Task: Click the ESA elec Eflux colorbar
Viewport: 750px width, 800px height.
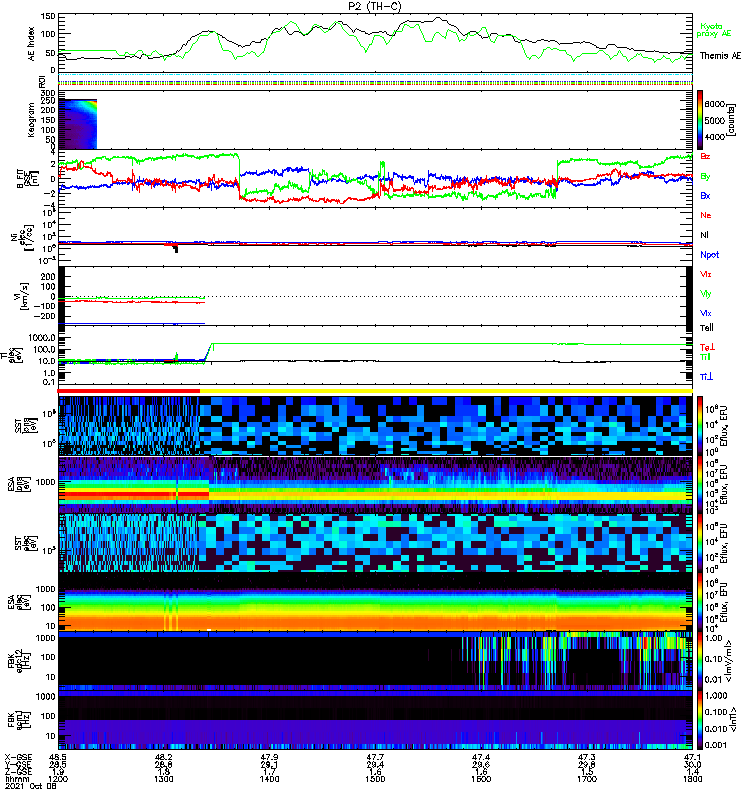Action: tap(700, 602)
